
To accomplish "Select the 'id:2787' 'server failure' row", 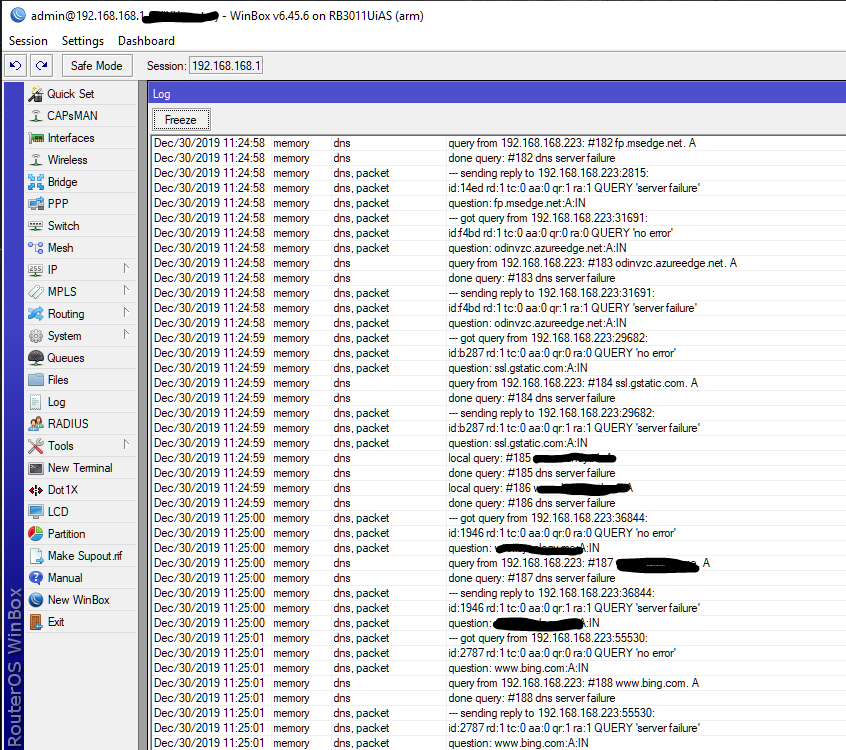I will click(x=499, y=728).
